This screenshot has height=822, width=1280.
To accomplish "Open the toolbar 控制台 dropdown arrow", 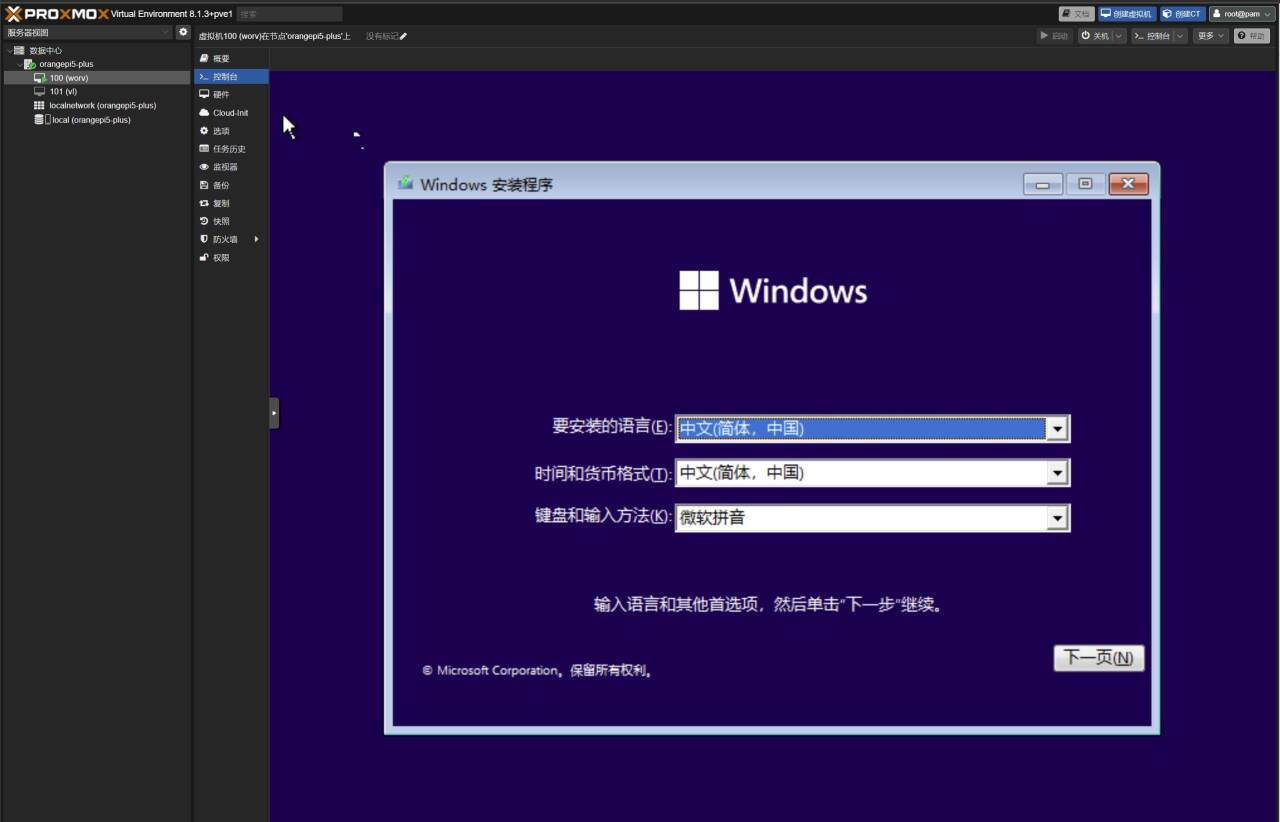I will pos(1181,36).
